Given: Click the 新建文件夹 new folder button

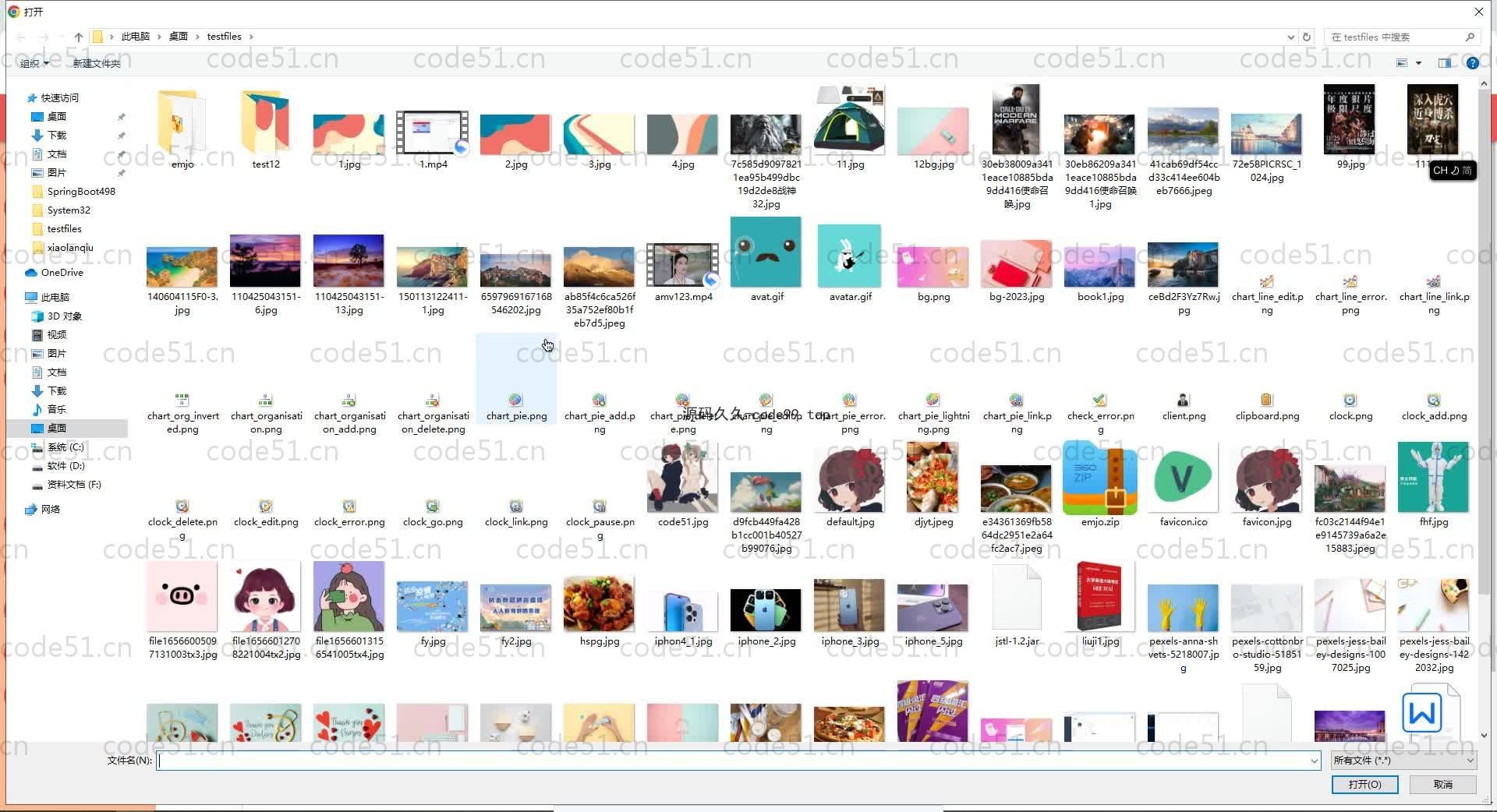Looking at the screenshot, I should [x=97, y=63].
